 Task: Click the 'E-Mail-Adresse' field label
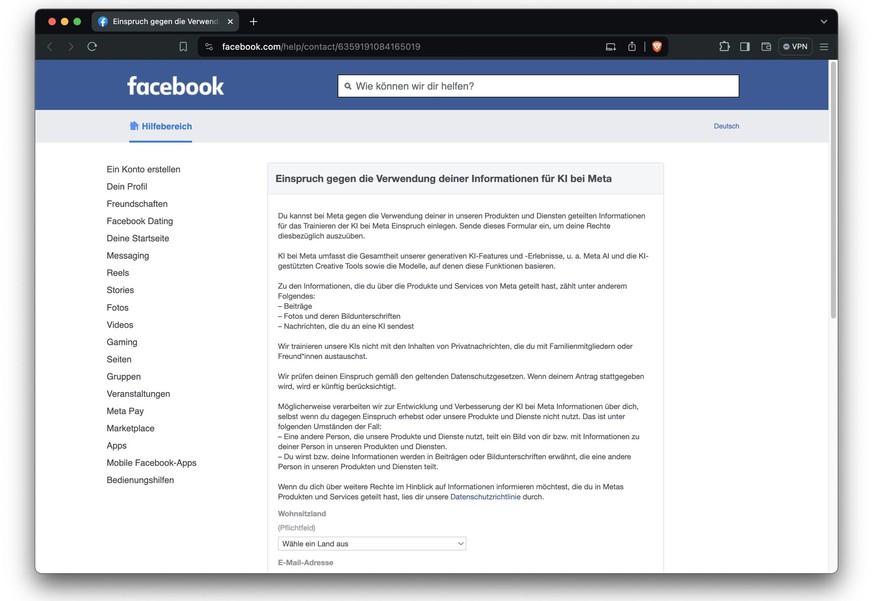point(305,563)
